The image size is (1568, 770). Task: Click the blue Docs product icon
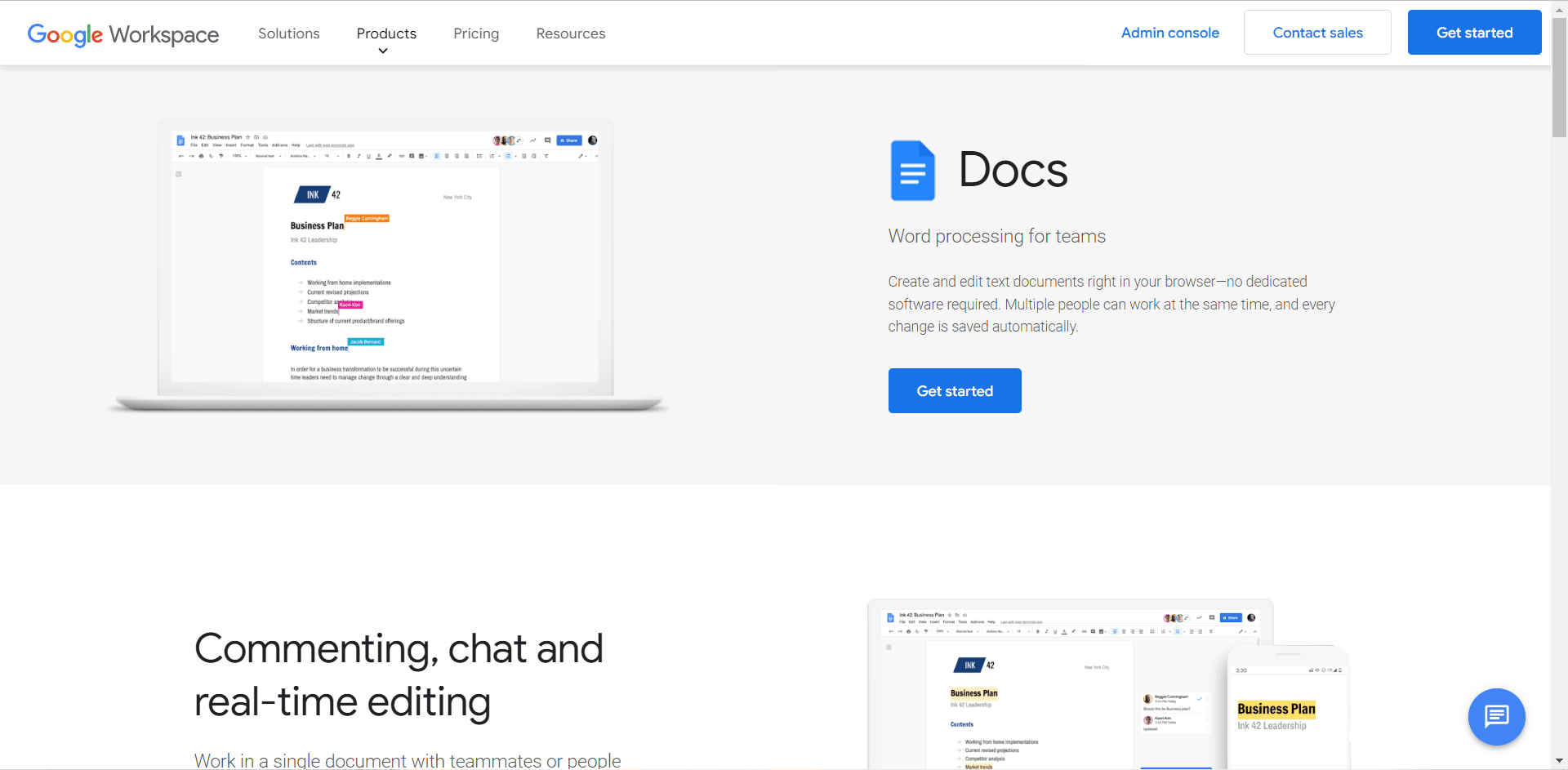coord(912,171)
